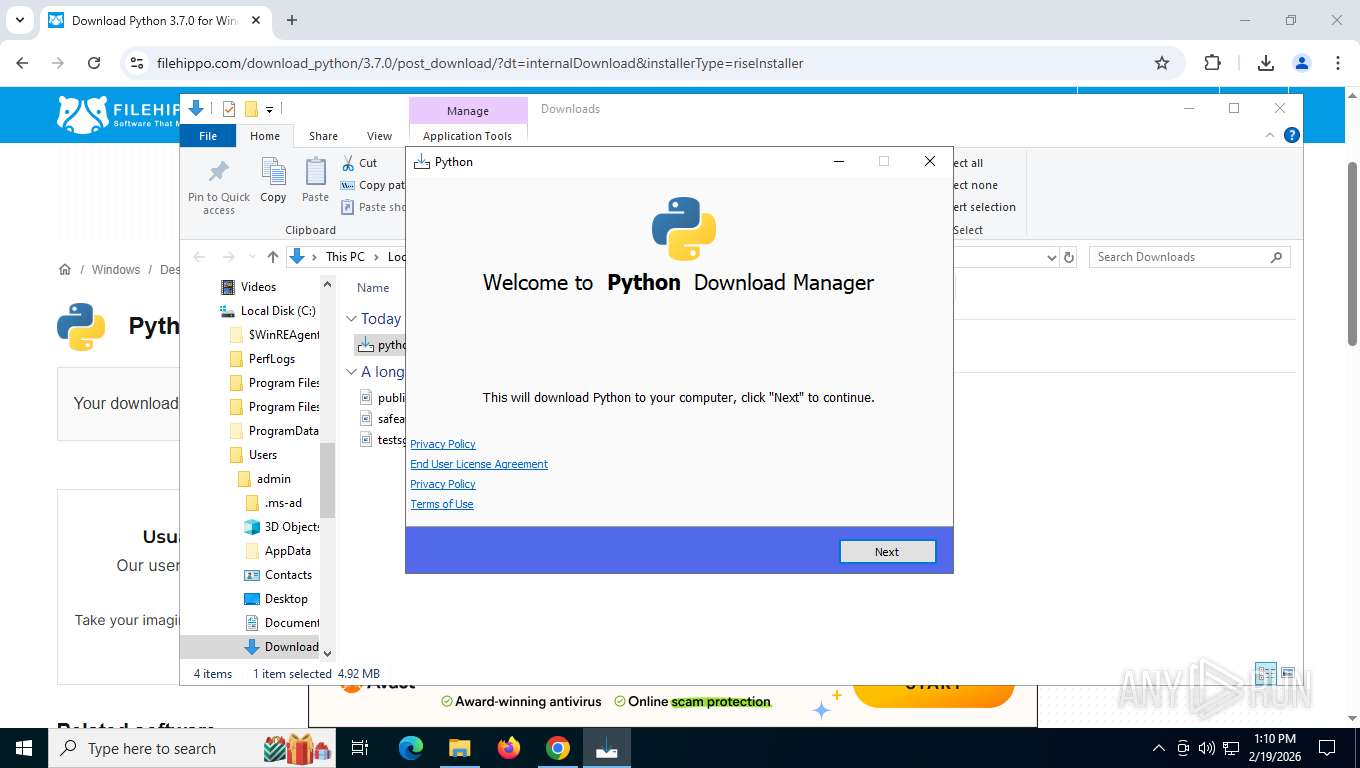The width and height of the screenshot is (1360, 768).
Task: Collapse the Today file group
Action: (x=351, y=319)
